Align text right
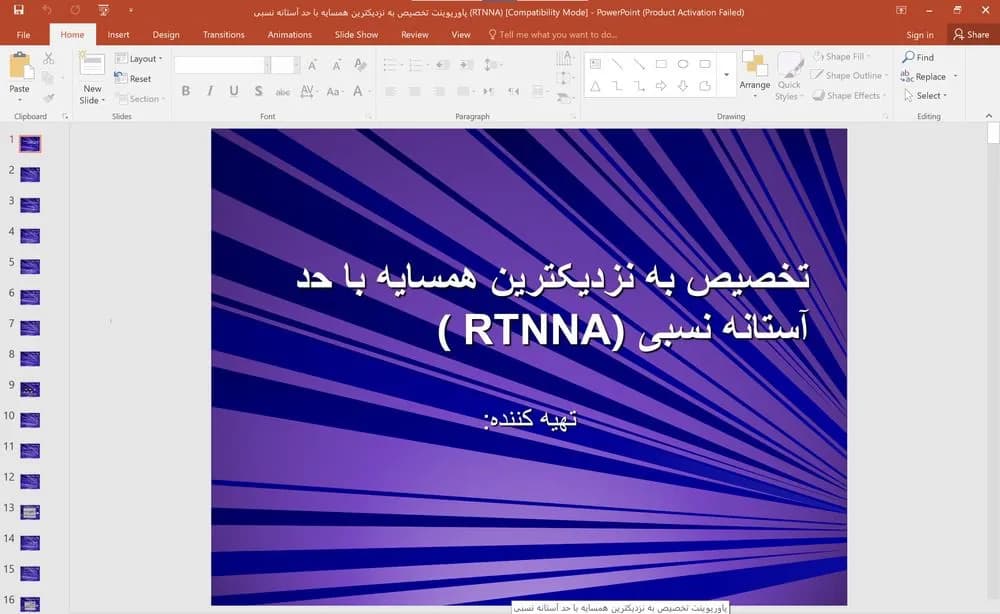Image resolution: width=1000 pixels, height=614 pixels. coord(439,92)
